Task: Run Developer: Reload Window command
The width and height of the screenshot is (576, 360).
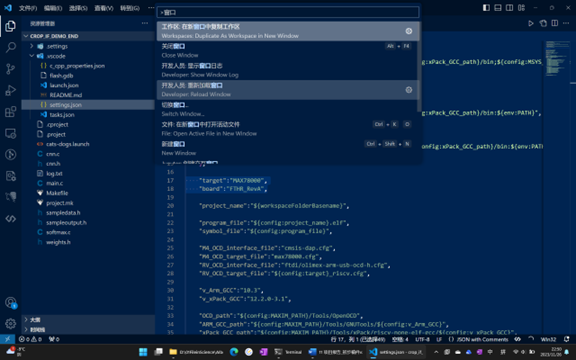Action: coord(287,90)
